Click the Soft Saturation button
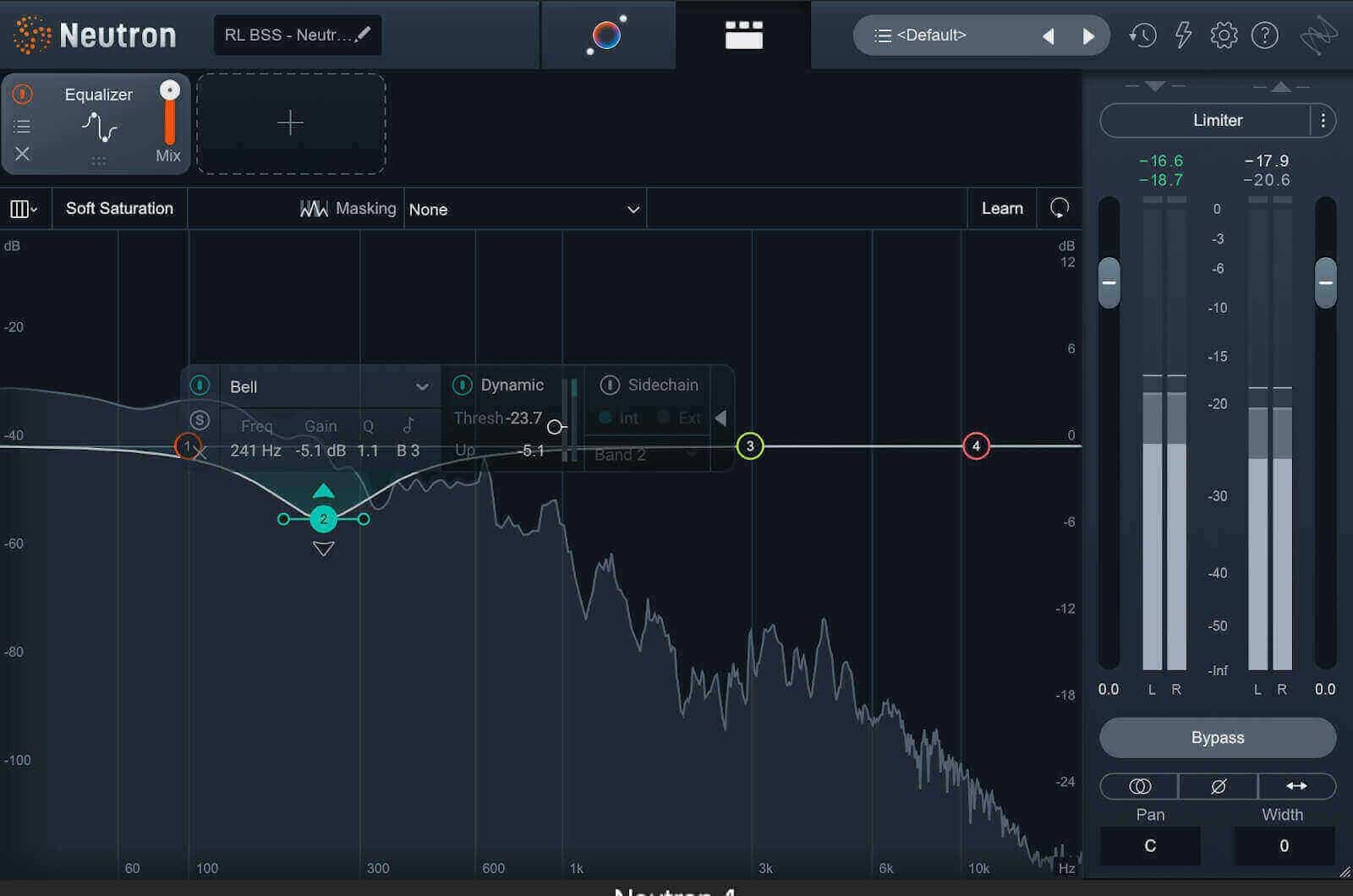This screenshot has width=1353, height=896. 119,209
